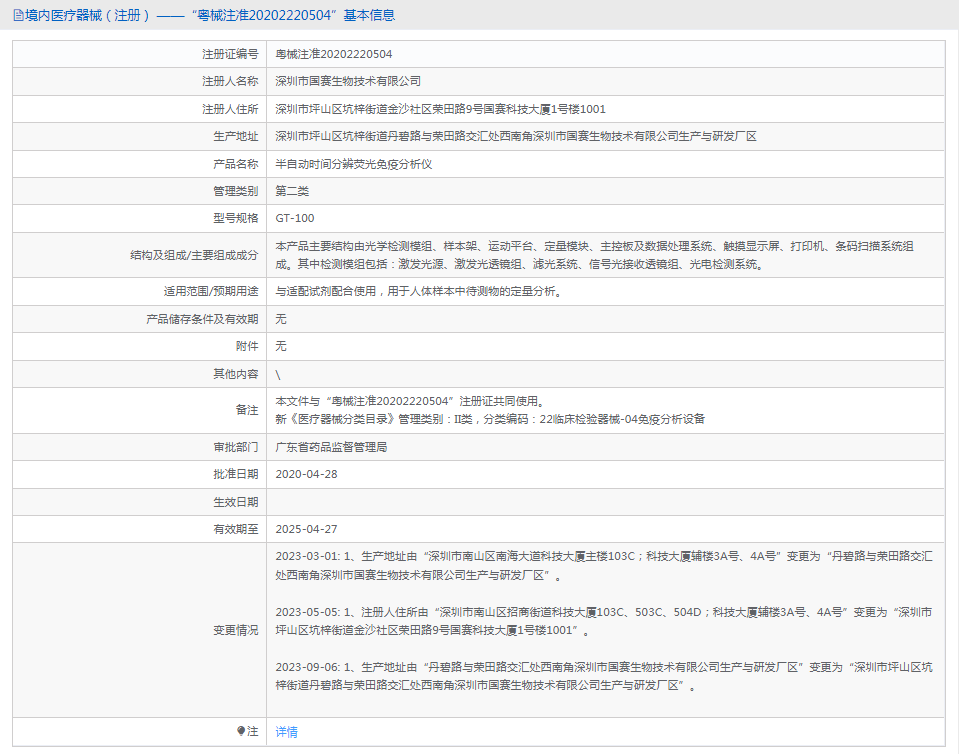Select the 生产地址 value text

pos(516,136)
